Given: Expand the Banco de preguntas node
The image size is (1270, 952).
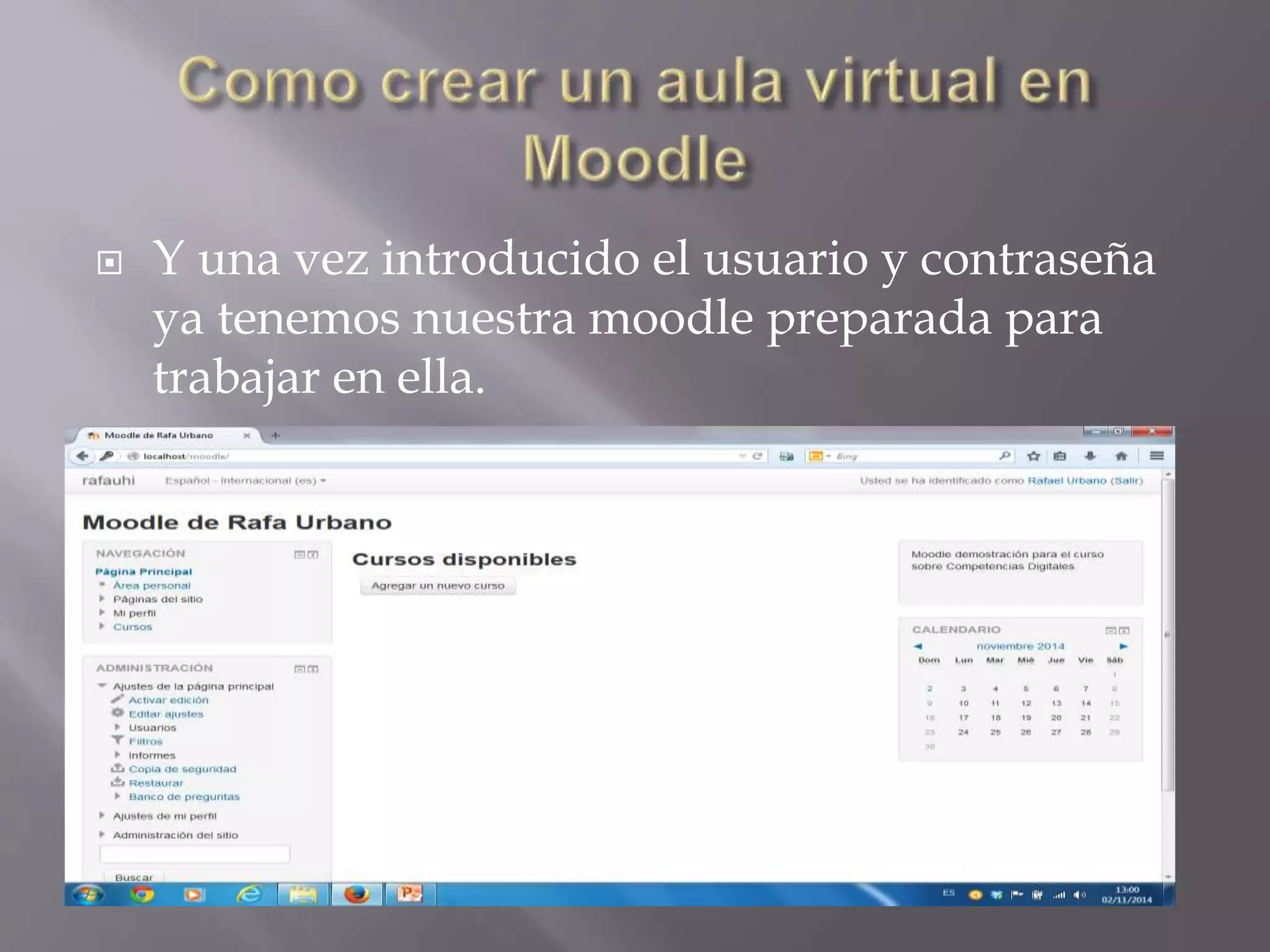Looking at the screenshot, I should click(117, 796).
